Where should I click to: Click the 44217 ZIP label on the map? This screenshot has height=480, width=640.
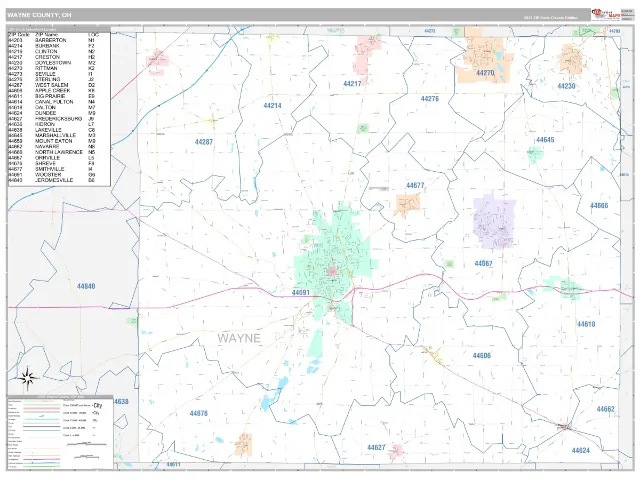point(352,84)
